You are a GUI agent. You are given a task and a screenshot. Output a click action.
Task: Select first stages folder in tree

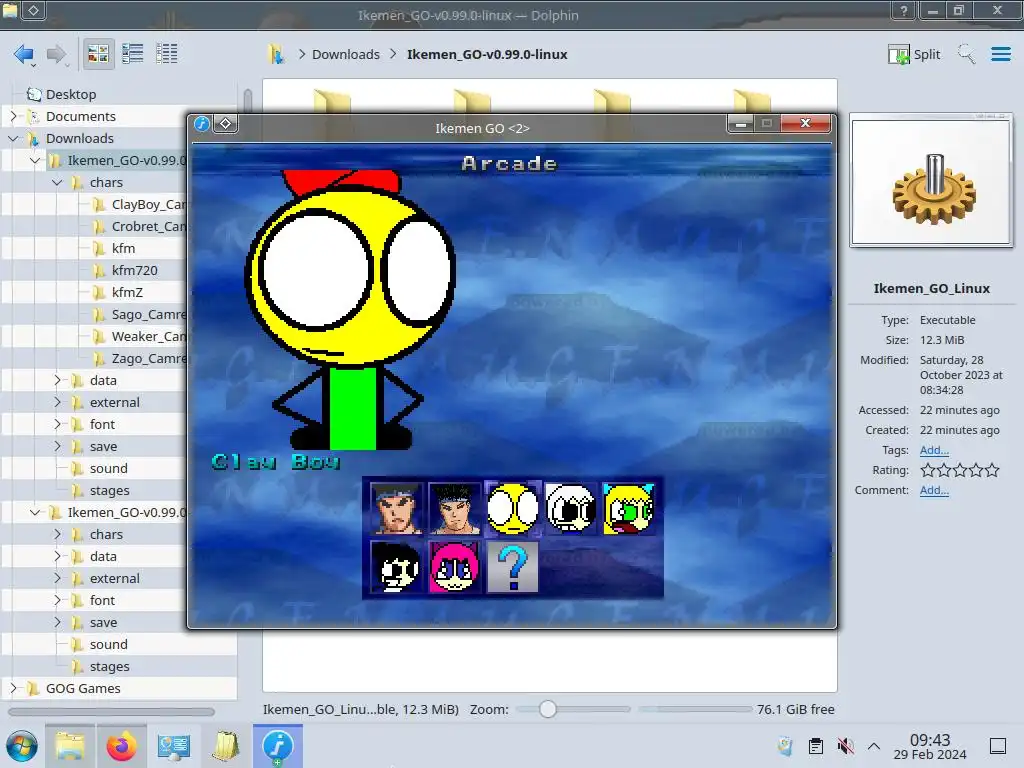[109, 490]
